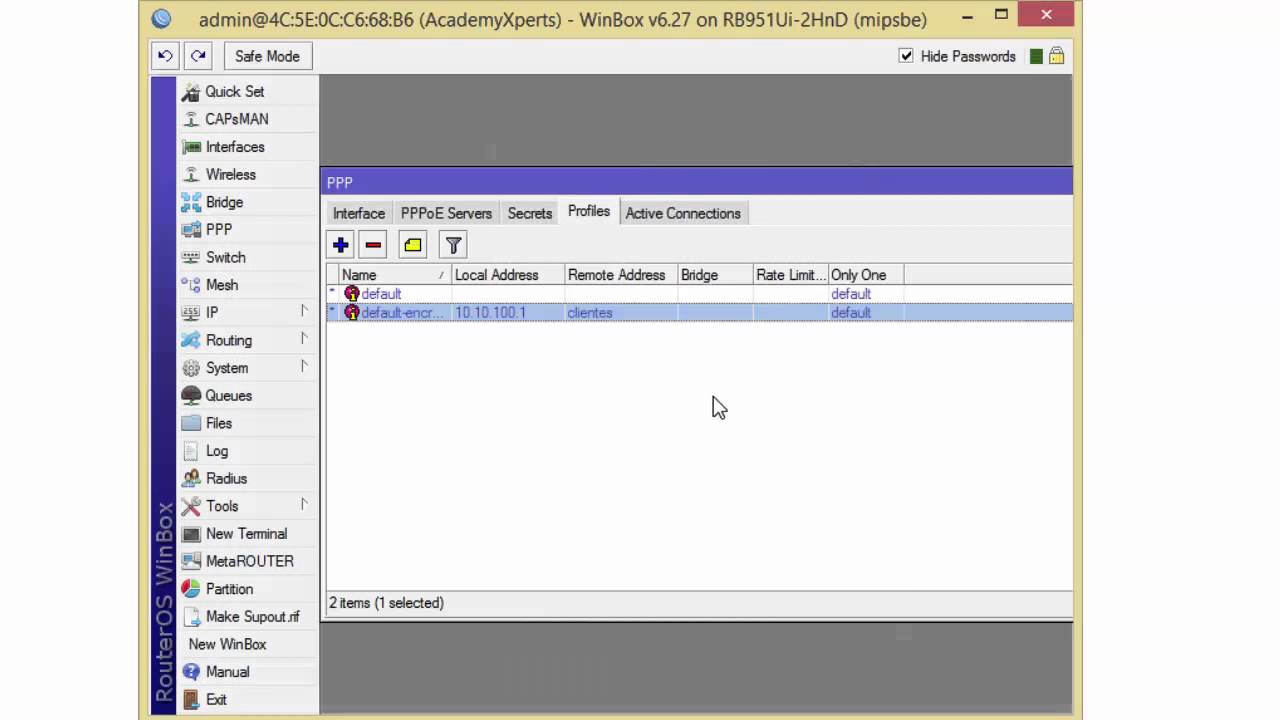Open New Terminal
The image size is (1280, 720).
[246, 534]
